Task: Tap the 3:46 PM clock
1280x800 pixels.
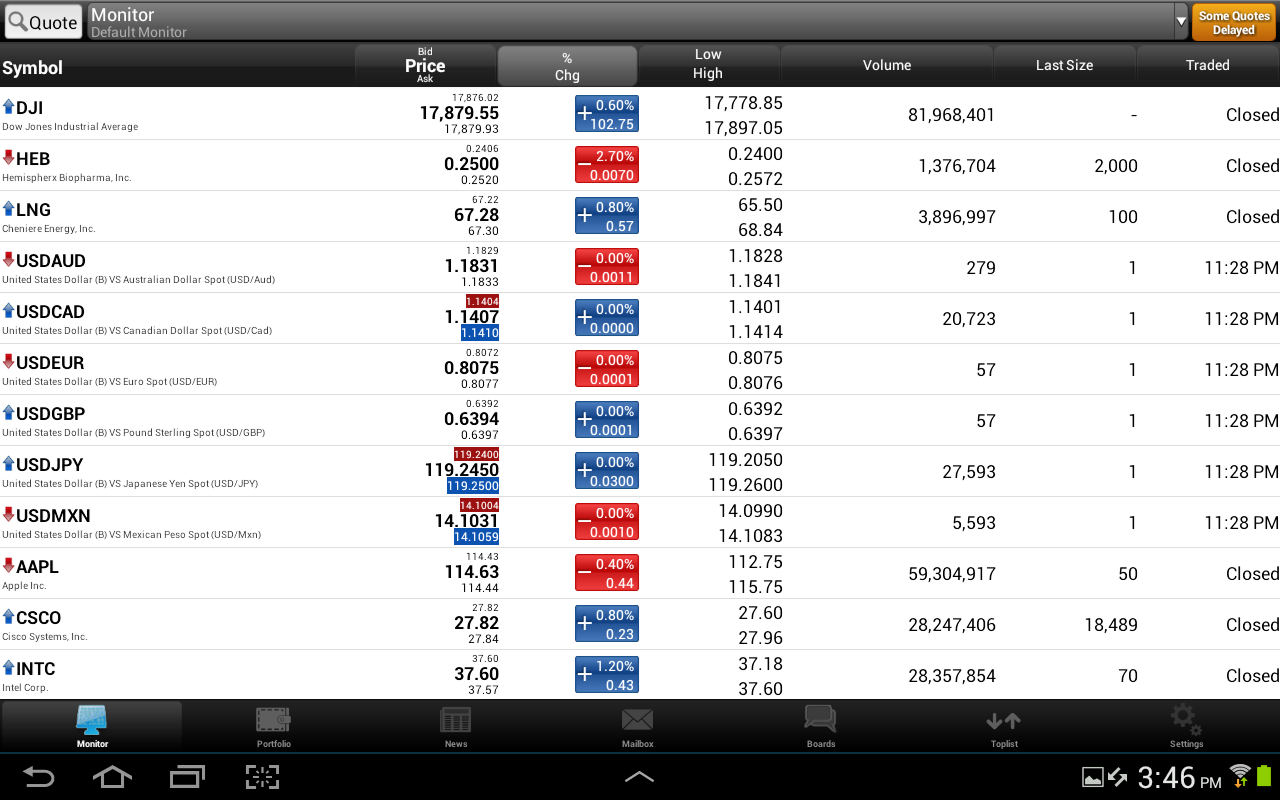Action: point(1179,777)
